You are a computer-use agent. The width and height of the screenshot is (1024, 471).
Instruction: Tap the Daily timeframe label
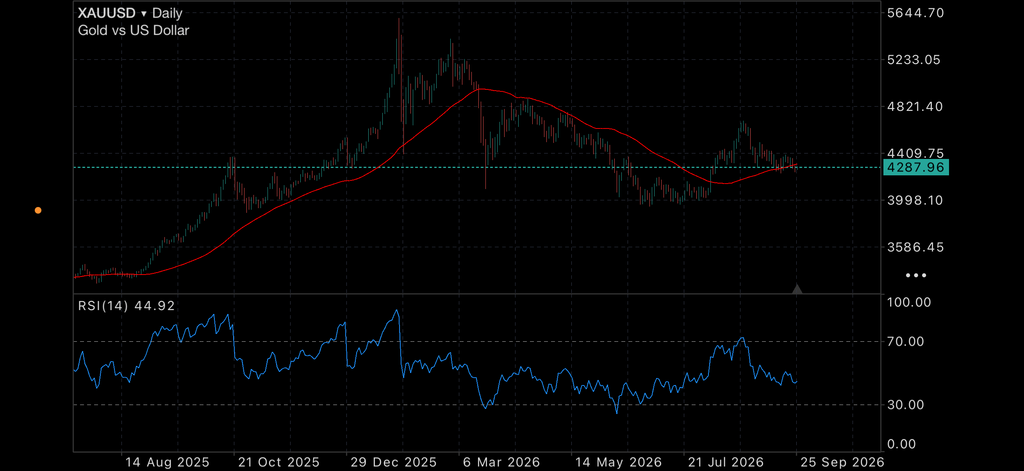click(x=167, y=13)
